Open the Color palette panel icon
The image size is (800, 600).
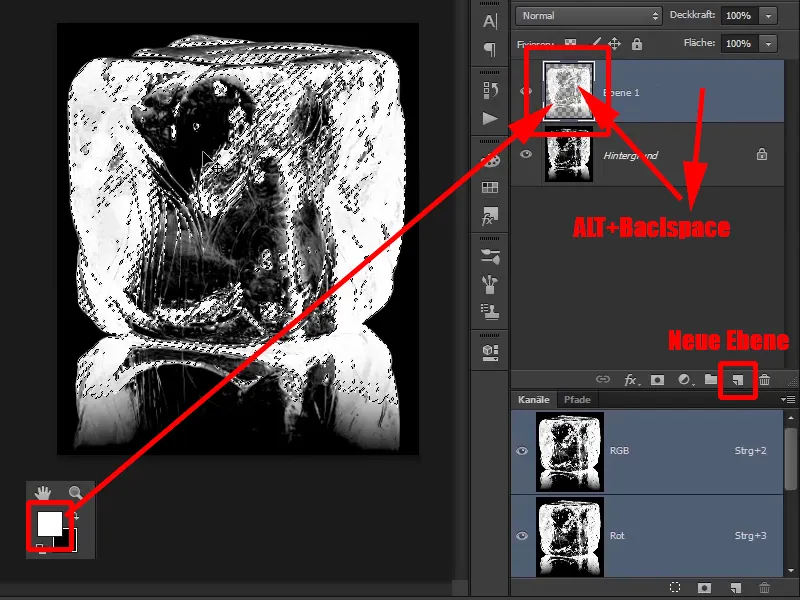pyautogui.click(x=491, y=161)
